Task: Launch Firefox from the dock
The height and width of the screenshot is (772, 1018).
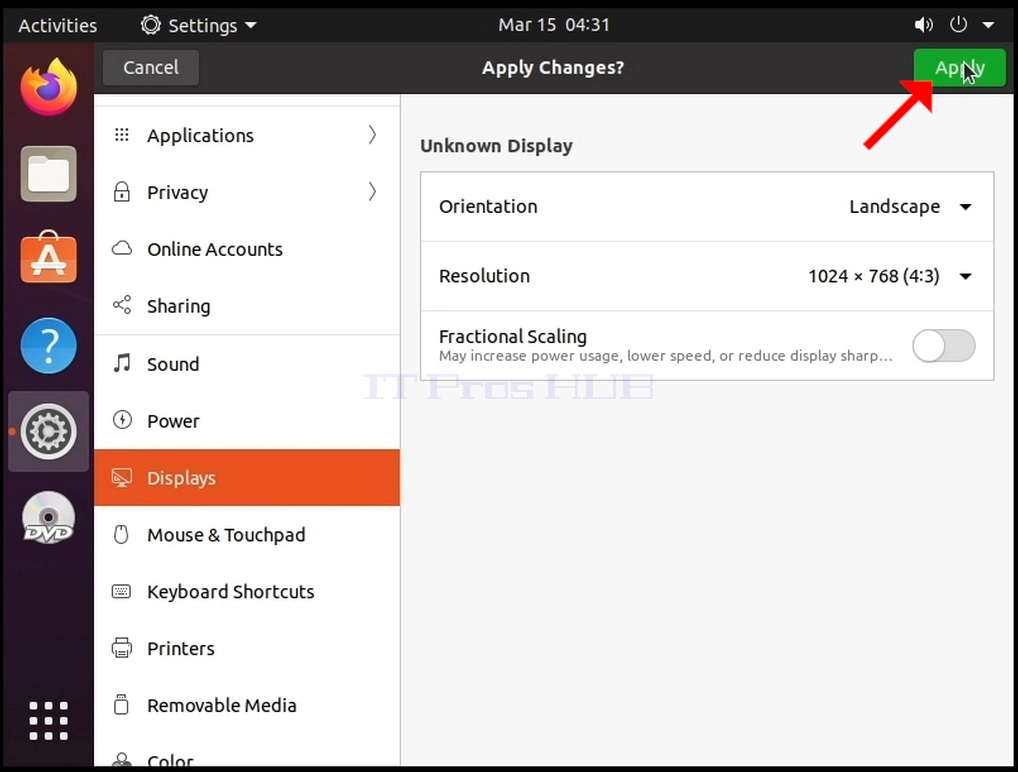Action: pos(49,87)
